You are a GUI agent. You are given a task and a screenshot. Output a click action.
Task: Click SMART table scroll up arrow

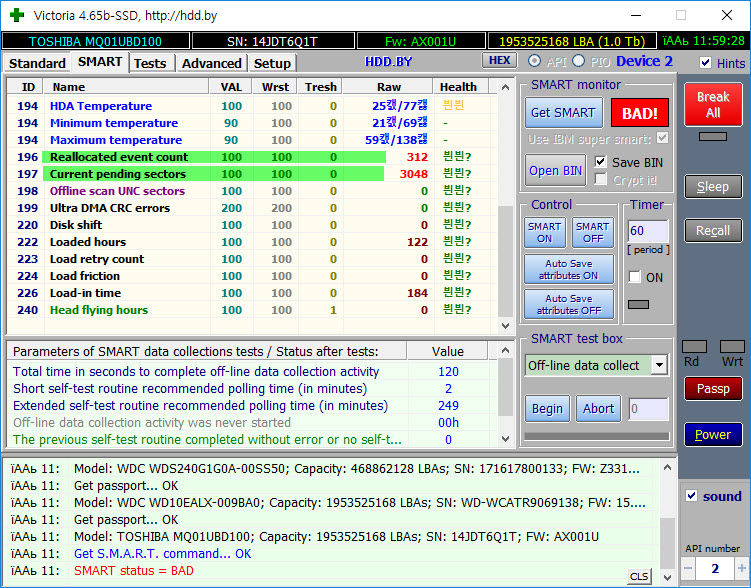[505, 87]
